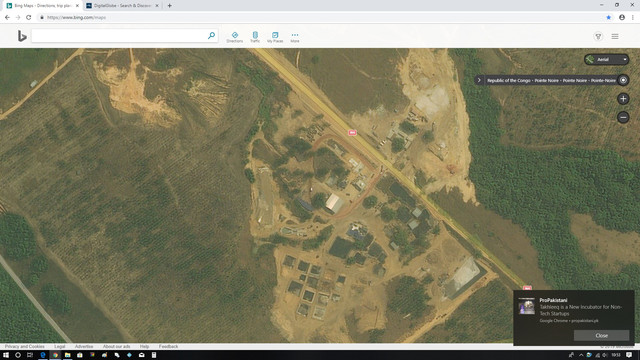The image size is (640, 360).
Task: Open the Chrome profile icon
Action: pos(622,18)
